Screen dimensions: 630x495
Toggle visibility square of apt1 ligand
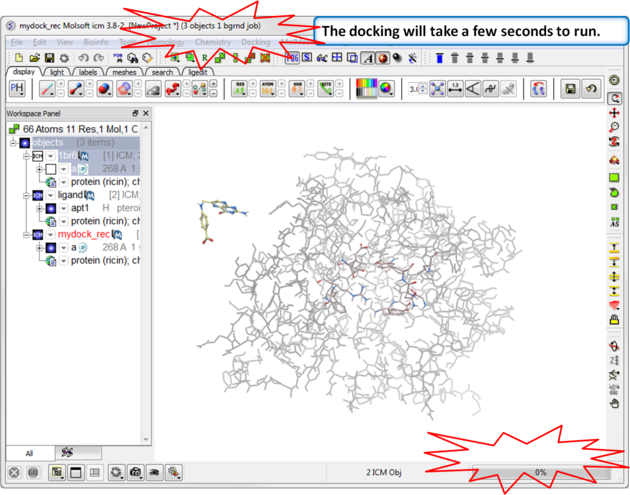(x=52, y=208)
